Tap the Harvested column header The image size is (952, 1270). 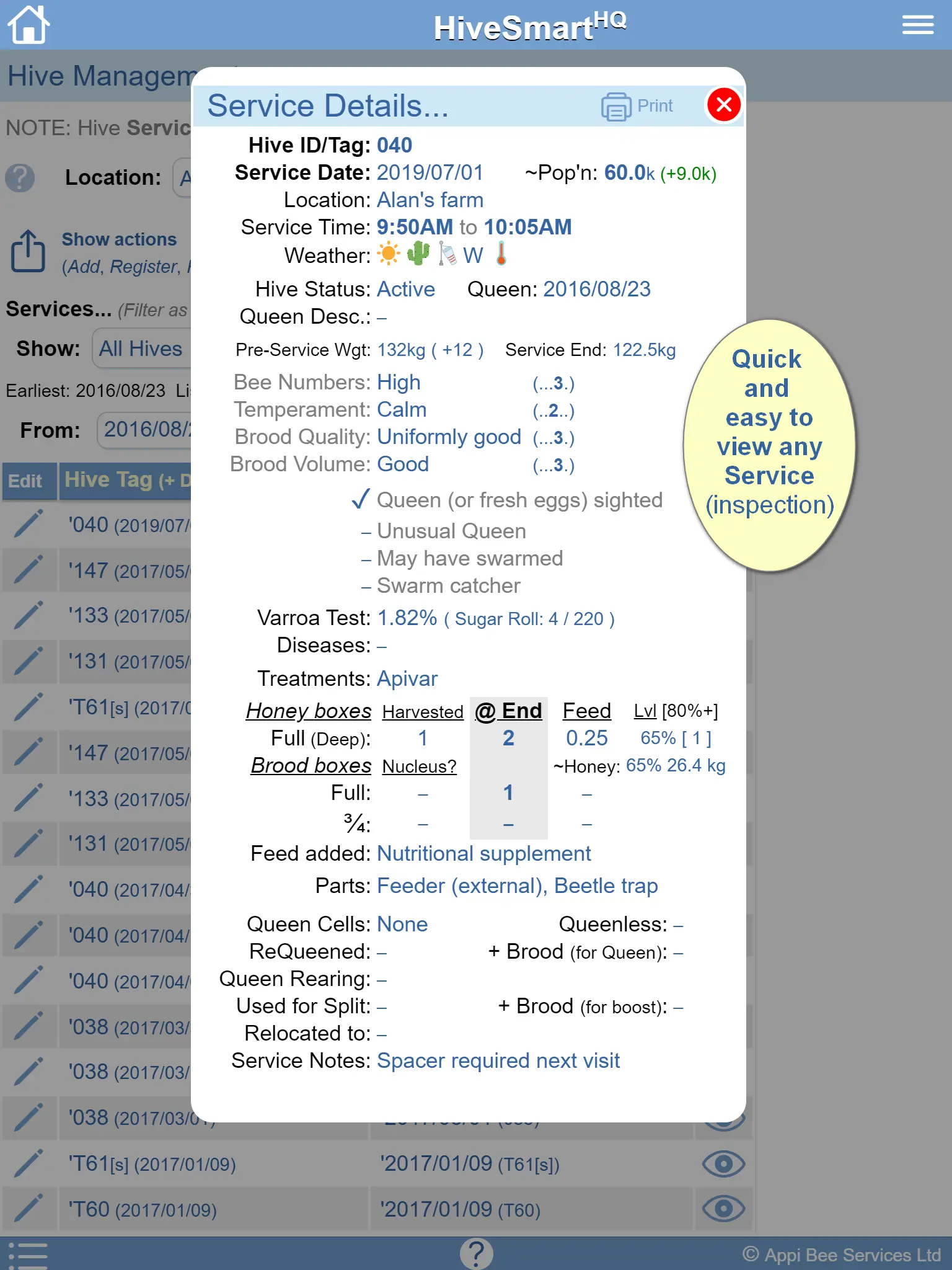point(423,712)
